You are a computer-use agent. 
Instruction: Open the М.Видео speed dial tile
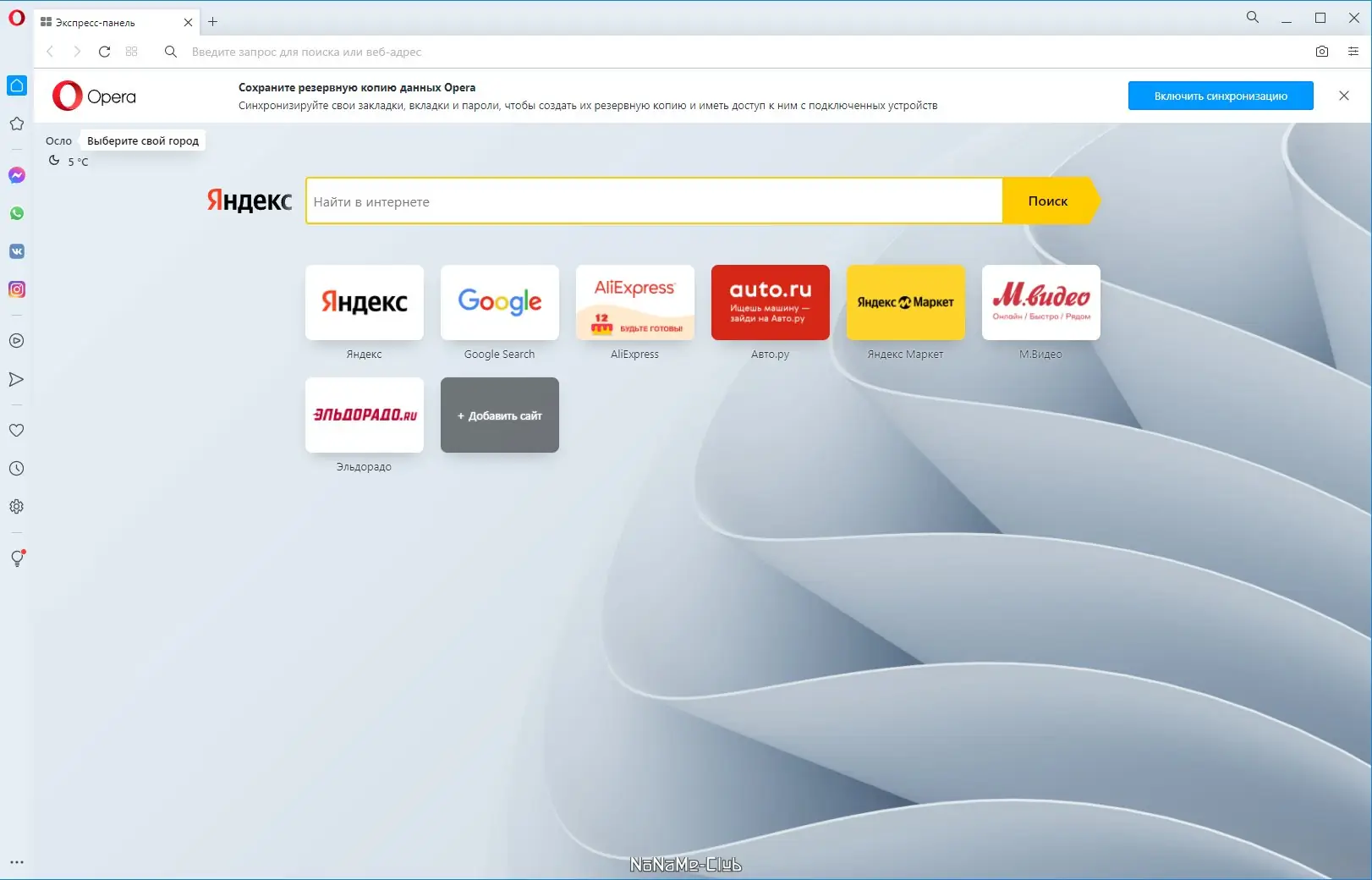tap(1041, 302)
